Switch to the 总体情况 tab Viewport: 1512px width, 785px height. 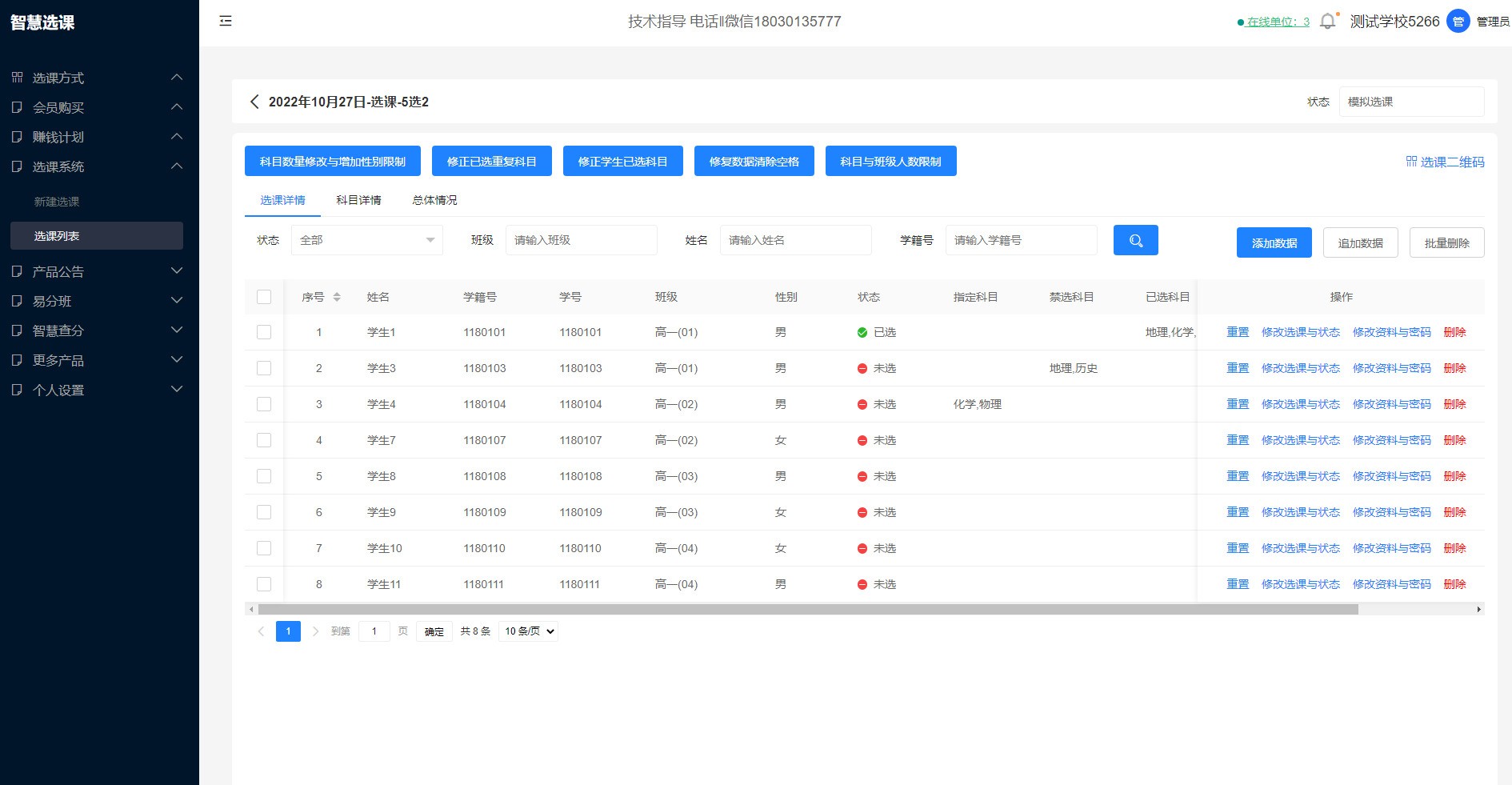click(x=434, y=200)
